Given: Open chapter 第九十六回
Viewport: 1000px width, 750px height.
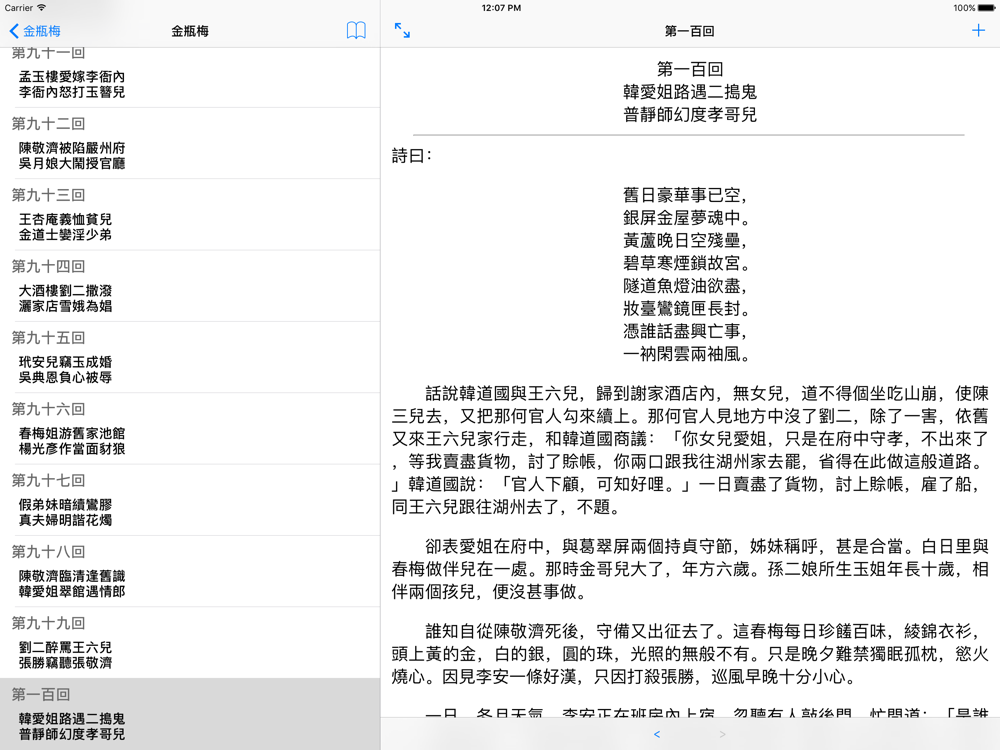Looking at the screenshot, I should tap(190, 429).
